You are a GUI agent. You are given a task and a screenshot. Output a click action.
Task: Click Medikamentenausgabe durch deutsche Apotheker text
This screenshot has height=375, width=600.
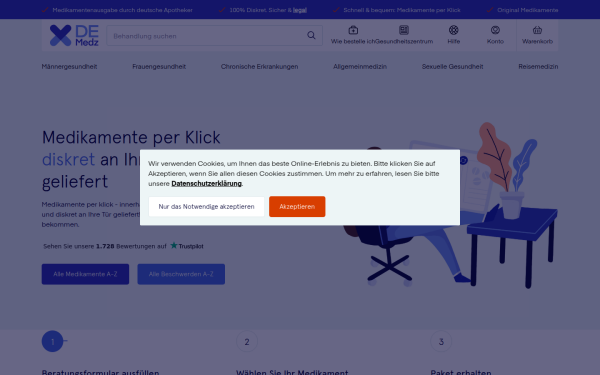tap(122, 10)
